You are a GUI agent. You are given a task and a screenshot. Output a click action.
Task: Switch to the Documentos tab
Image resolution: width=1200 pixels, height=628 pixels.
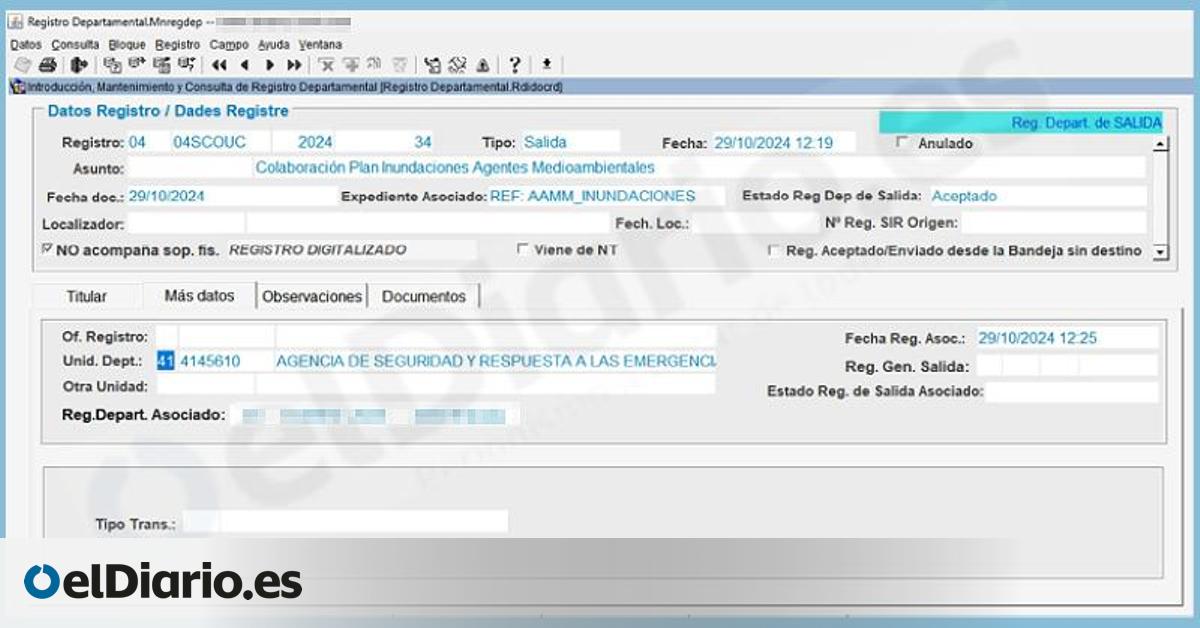[x=424, y=297]
